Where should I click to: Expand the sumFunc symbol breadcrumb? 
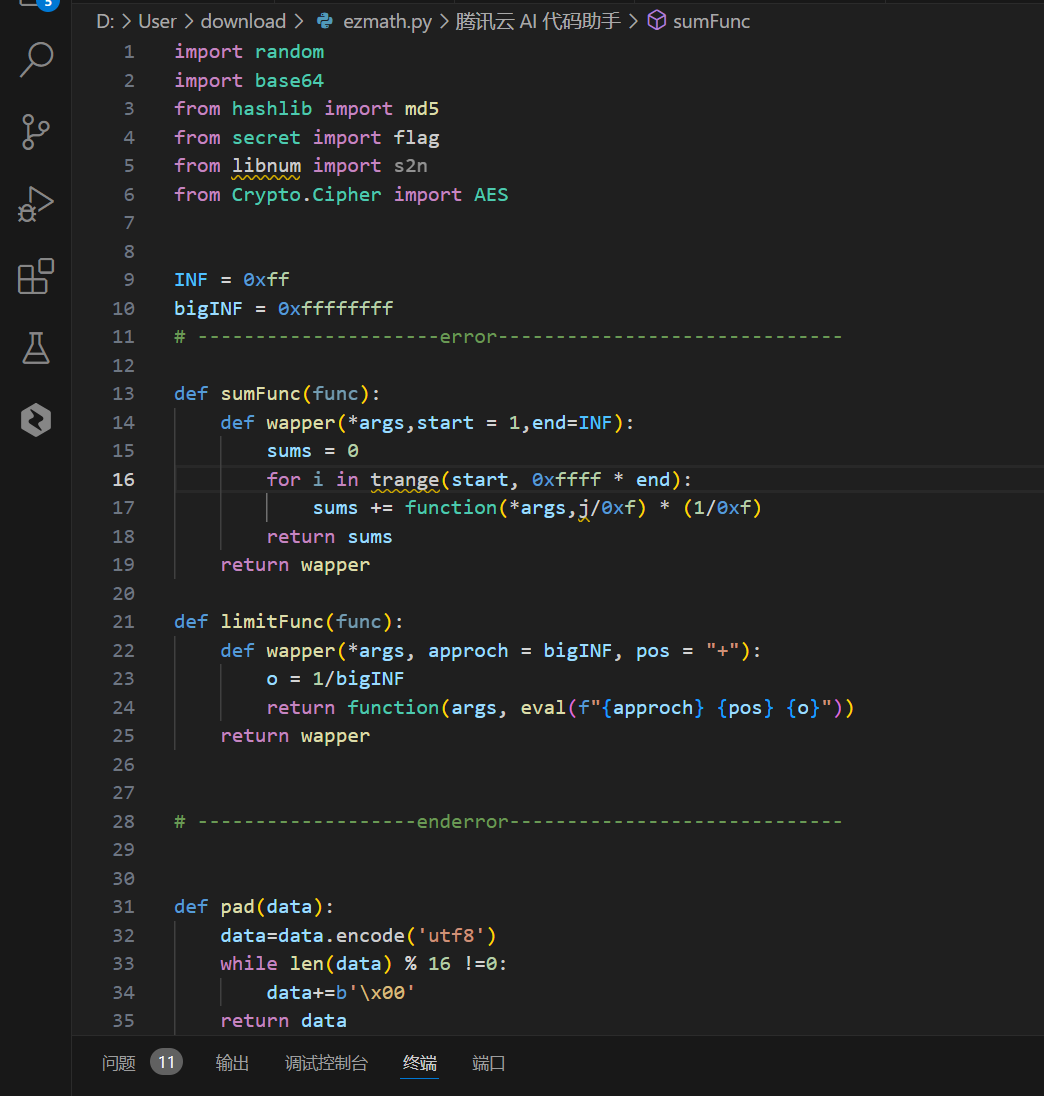coord(711,21)
